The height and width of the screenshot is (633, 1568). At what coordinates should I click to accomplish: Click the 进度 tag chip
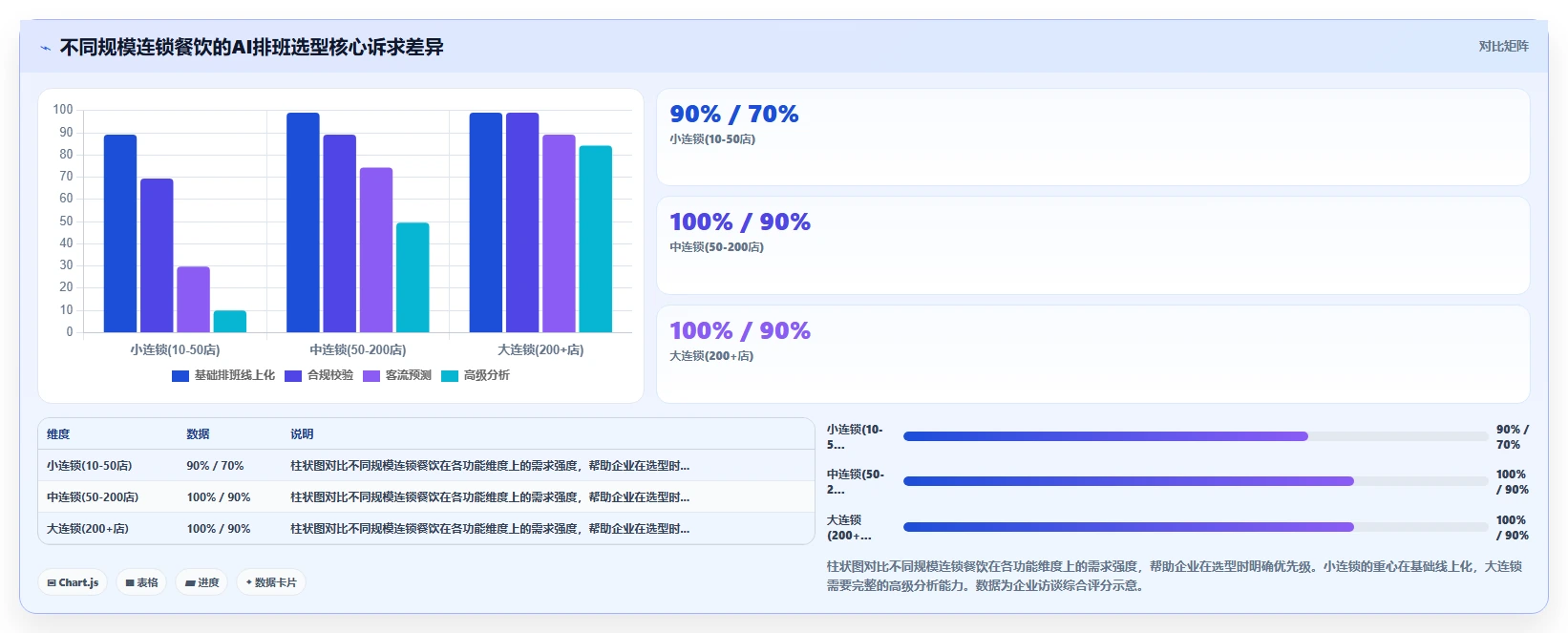[201, 582]
